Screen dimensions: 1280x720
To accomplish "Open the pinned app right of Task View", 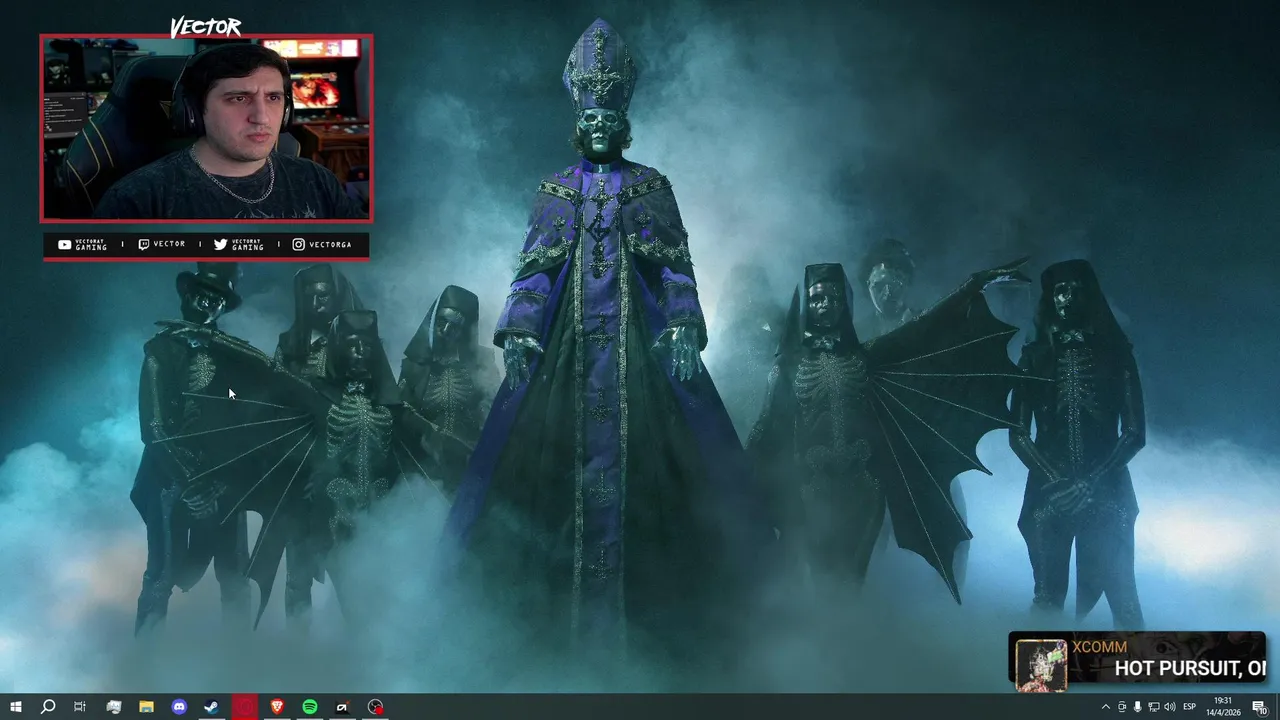I will point(113,707).
